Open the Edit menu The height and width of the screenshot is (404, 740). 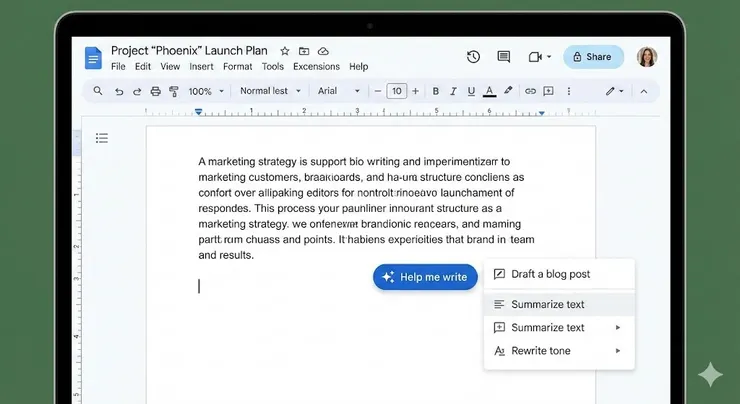click(x=143, y=67)
